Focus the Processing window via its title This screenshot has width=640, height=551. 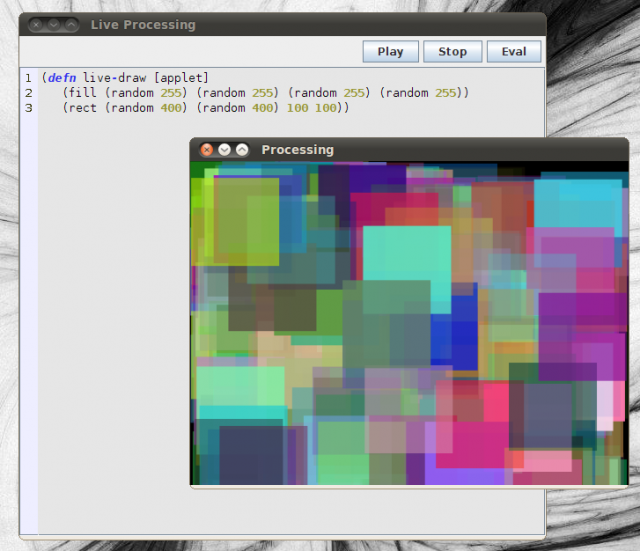pos(297,150)
